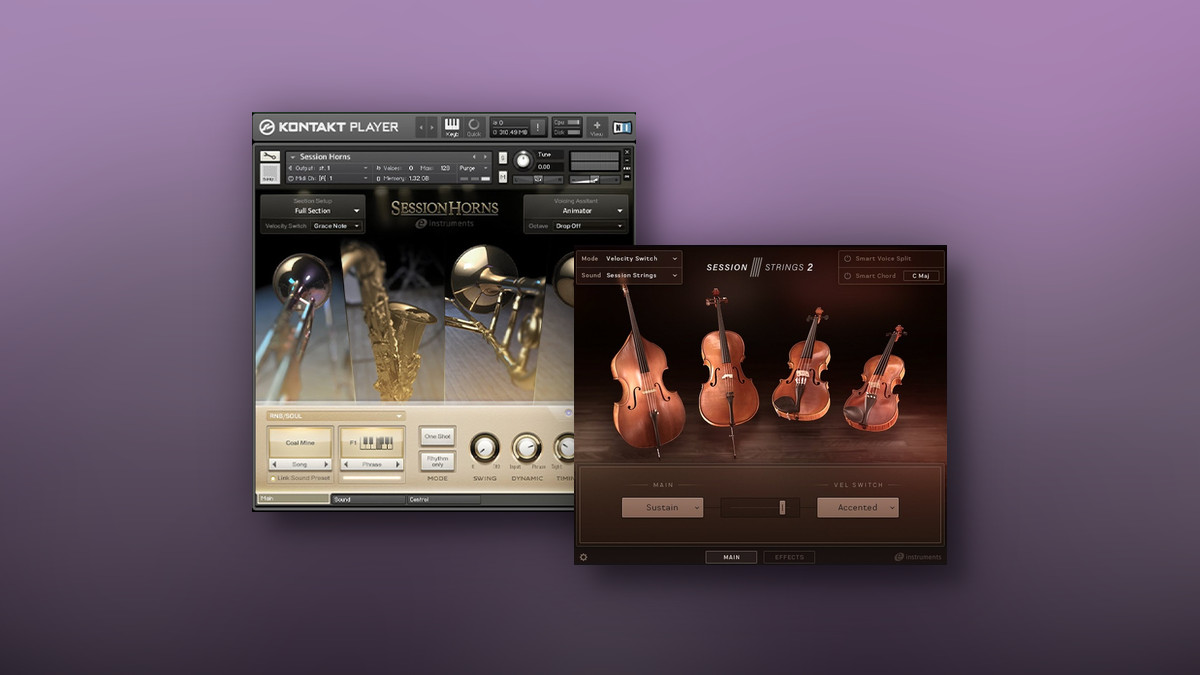Screen dimensions: 1200x675
Task: Open the Sustain articulation dropdown
Action: [662, 508]
